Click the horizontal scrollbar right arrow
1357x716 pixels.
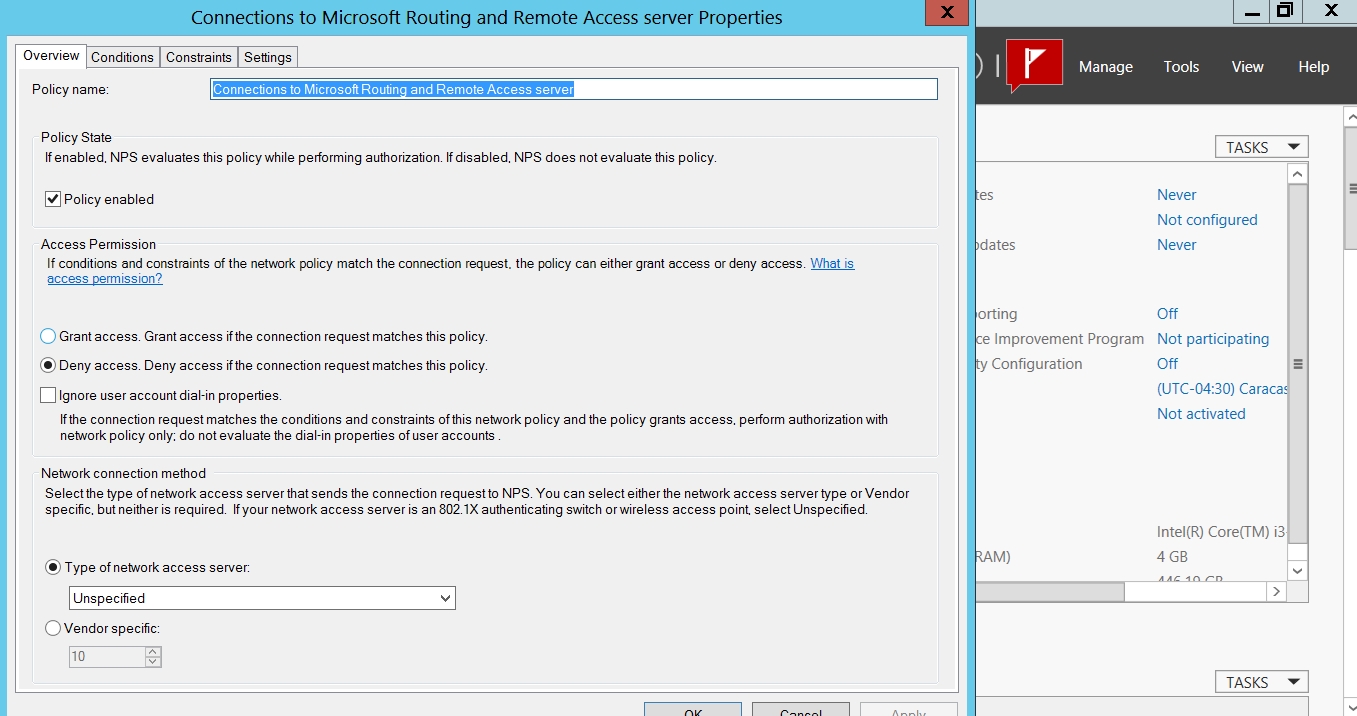1275,592
